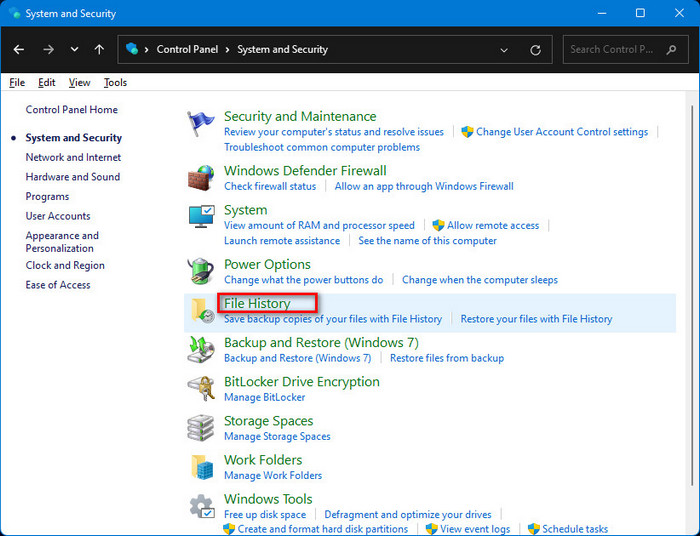Click the File History folder clock icon
Screen dimensions: 700x536
coord(202,310)
